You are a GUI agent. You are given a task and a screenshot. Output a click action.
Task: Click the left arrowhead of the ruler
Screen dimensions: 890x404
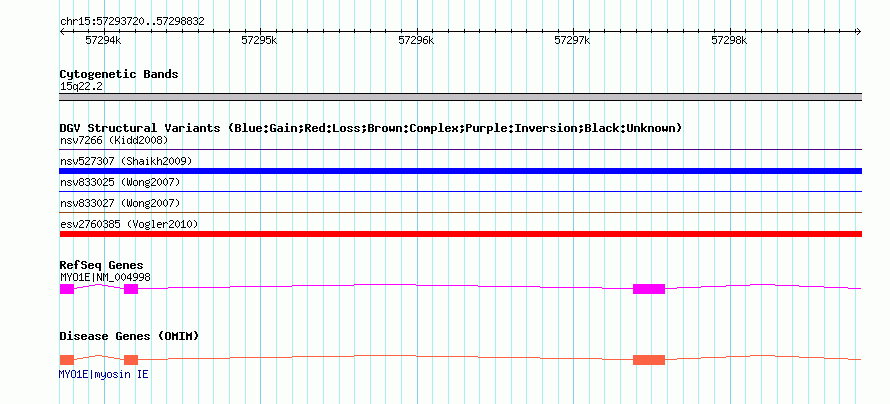pyautogui.click(x=62, y=31)
